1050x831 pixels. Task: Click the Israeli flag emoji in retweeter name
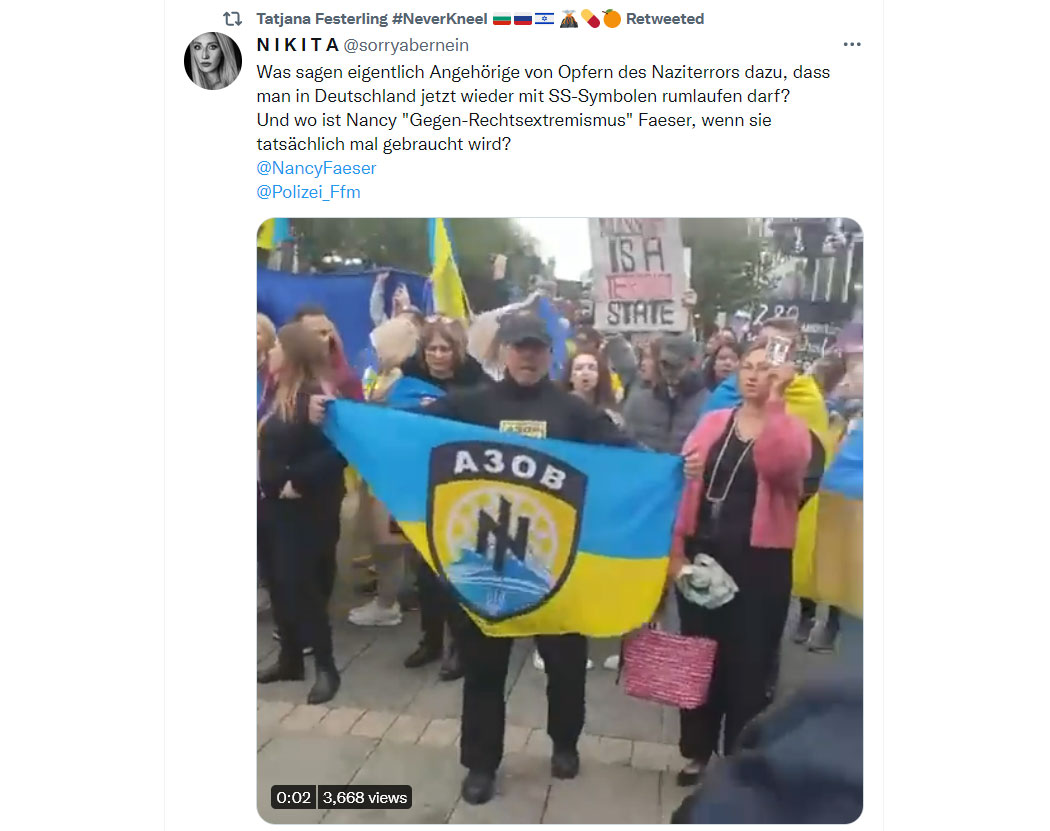click(544, 19)
